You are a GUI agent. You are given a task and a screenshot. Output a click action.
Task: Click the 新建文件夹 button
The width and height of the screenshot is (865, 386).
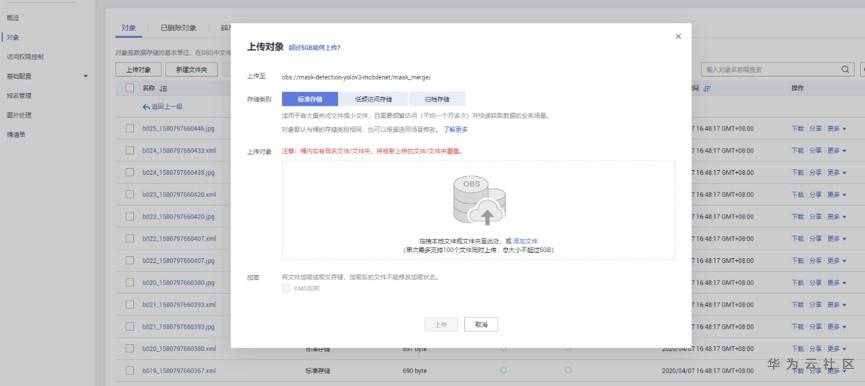click(191, 69)
